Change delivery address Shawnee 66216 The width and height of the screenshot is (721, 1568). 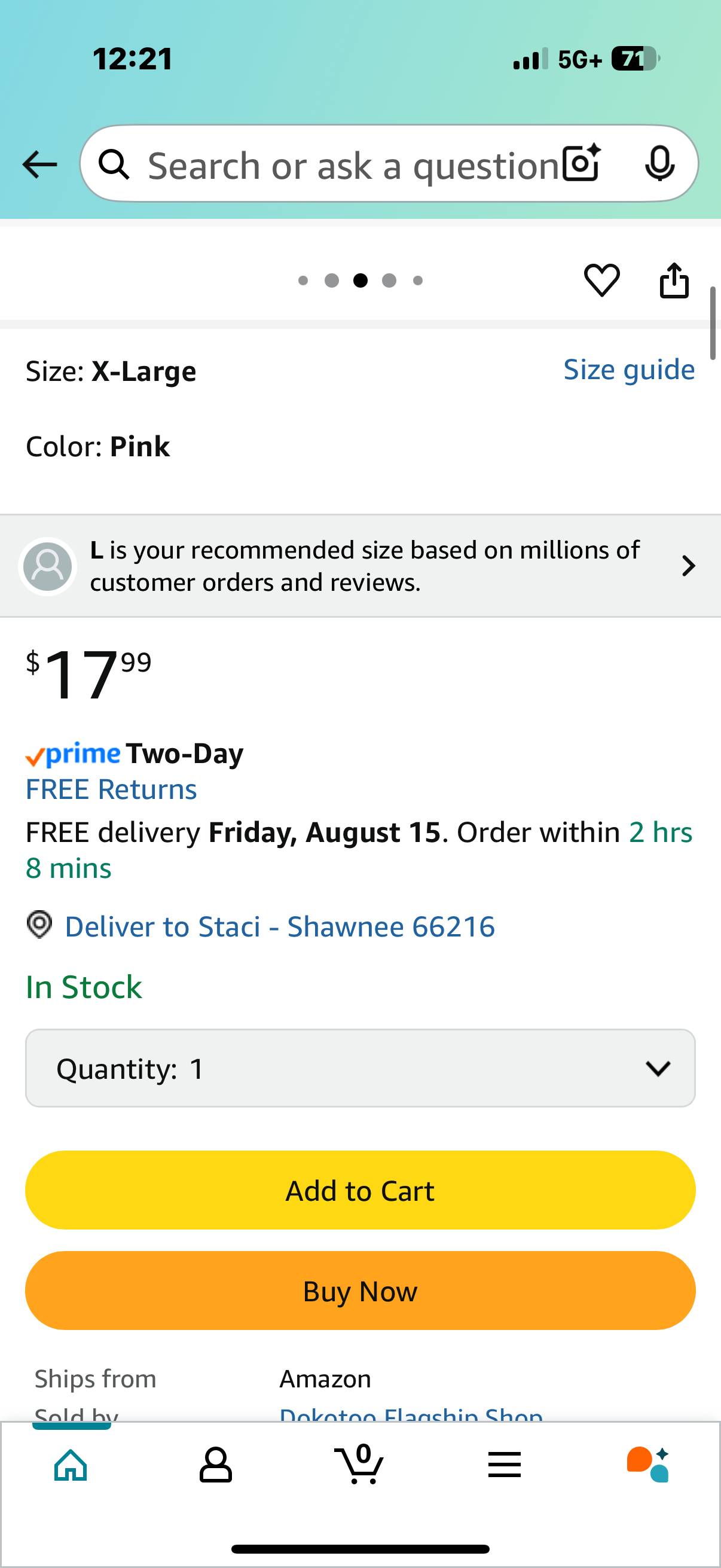tap(279, 926)
